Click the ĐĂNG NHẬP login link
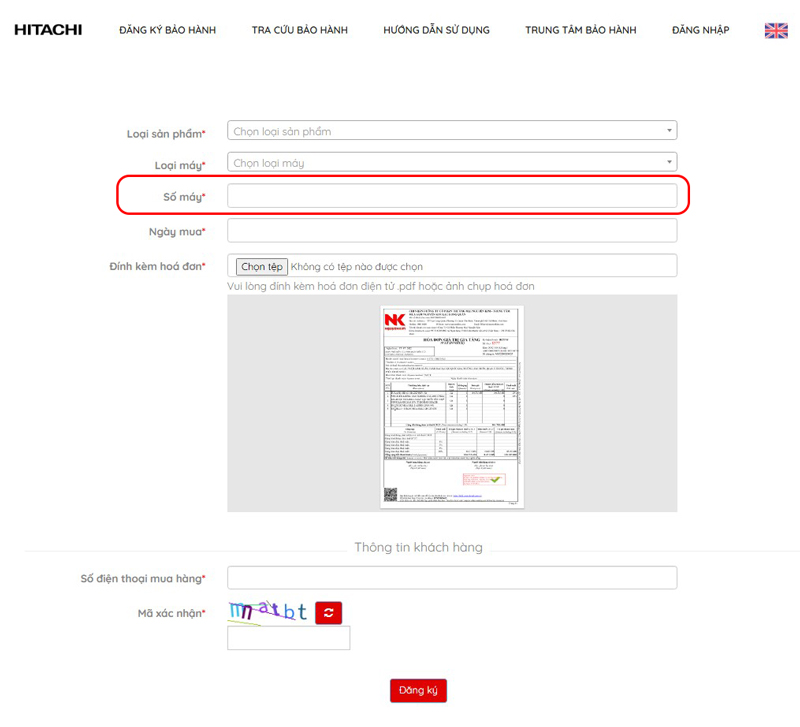This screenshot has width=800, height=727. coord(700,30)
